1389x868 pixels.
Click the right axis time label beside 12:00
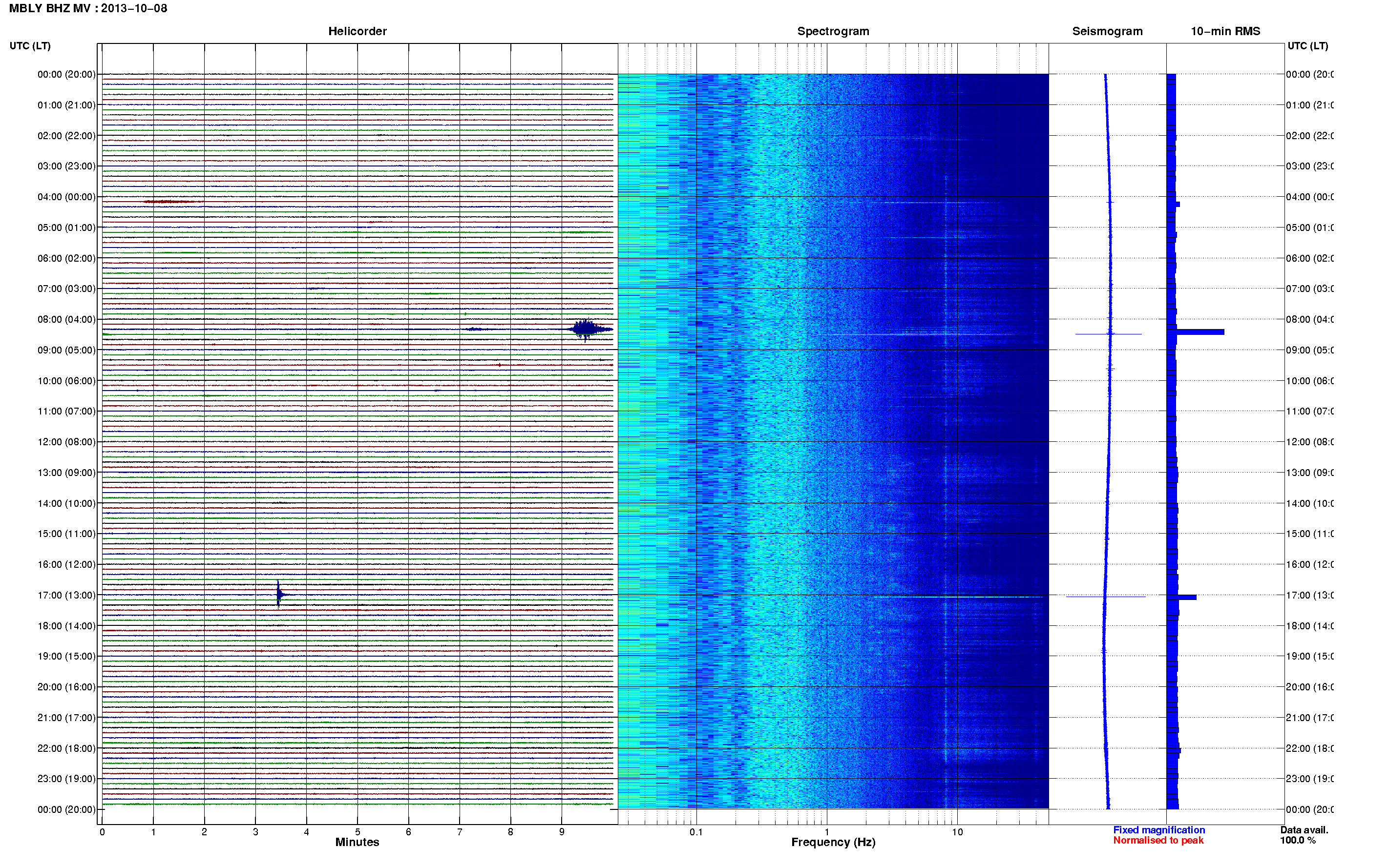[1310, 441]
